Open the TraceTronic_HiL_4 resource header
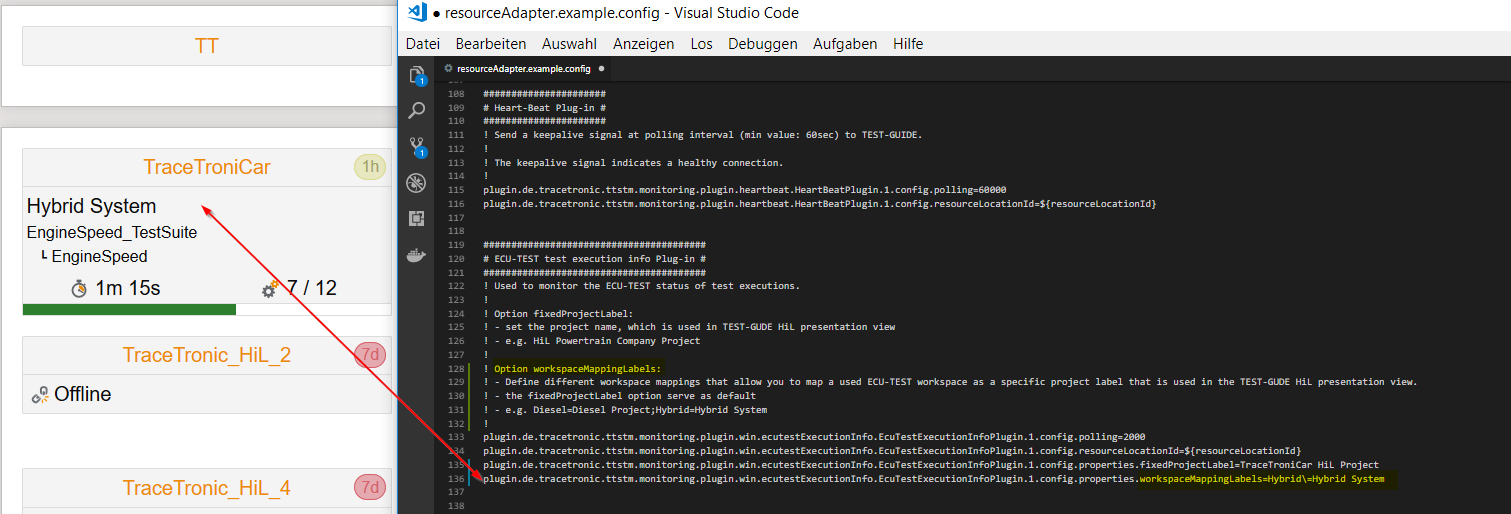Screen dimensions: 1511x514 point(206,488)
